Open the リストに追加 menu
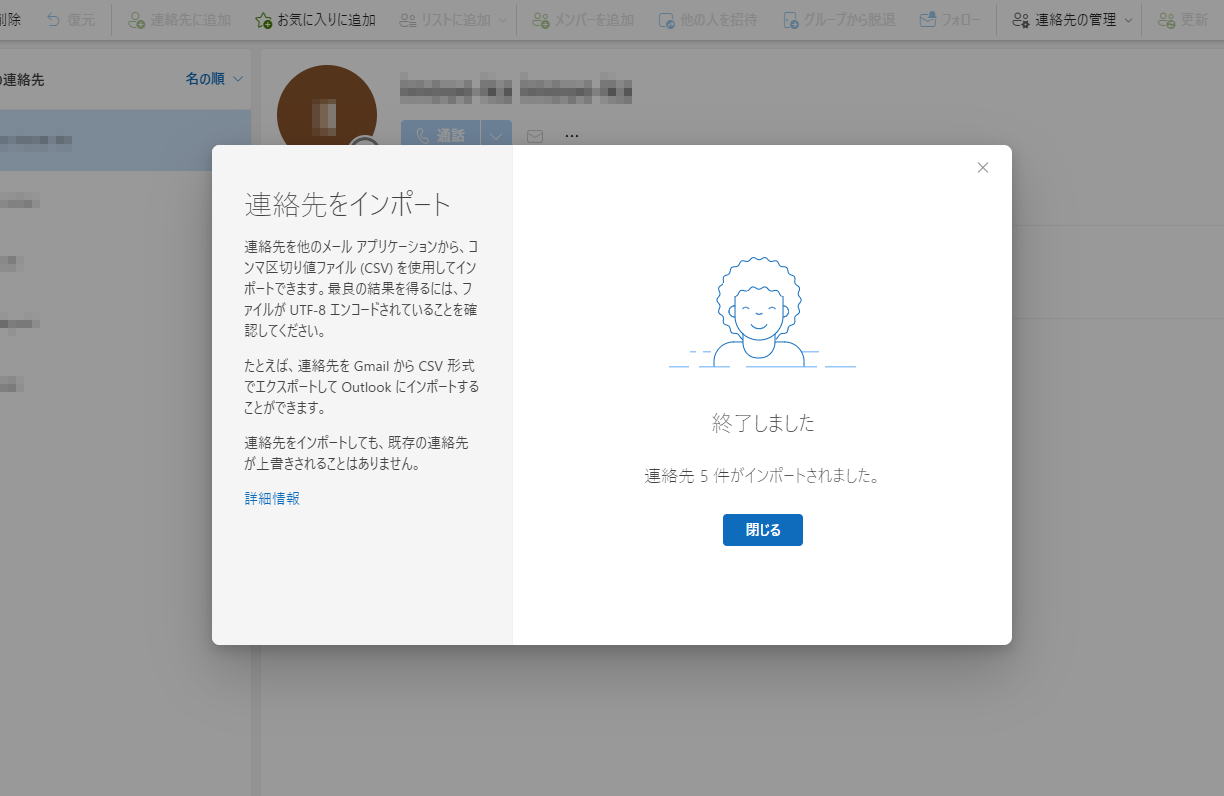This screenshot has width=1224, height=796. (x=451, y=18)
